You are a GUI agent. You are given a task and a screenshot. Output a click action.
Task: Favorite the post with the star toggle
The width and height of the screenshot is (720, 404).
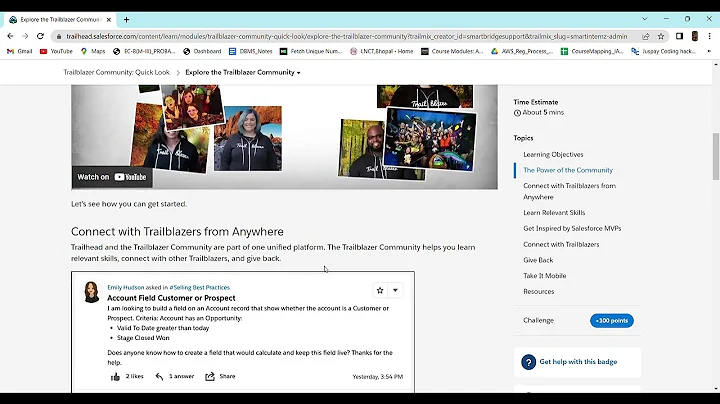[380, 290]
